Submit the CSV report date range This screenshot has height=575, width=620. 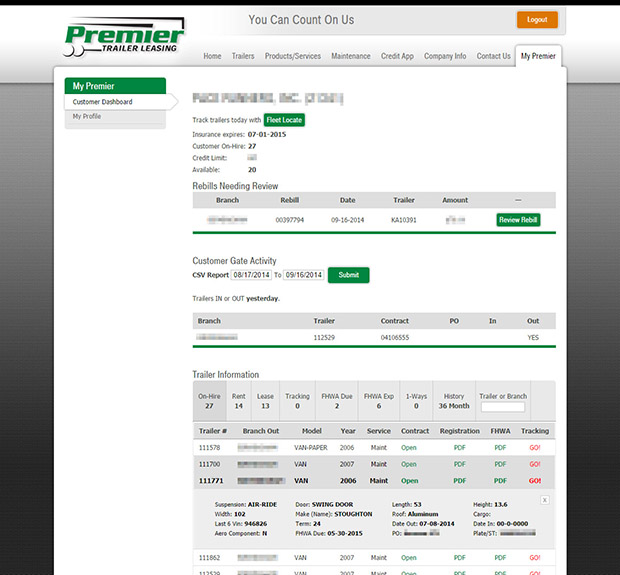(348, 275)
